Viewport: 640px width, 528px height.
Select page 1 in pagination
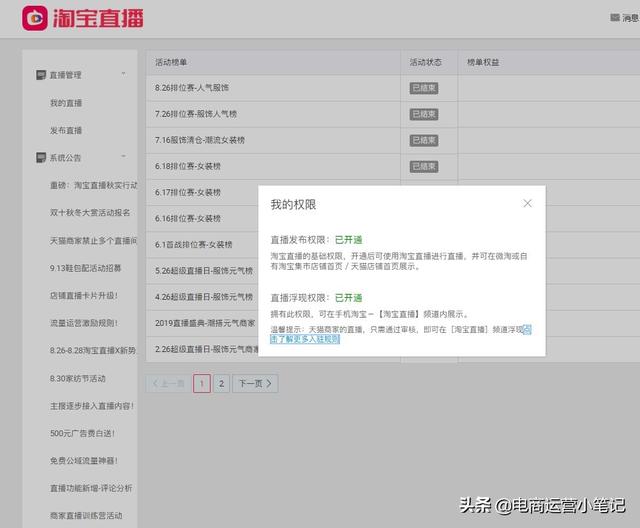click(x=201, y=383)
